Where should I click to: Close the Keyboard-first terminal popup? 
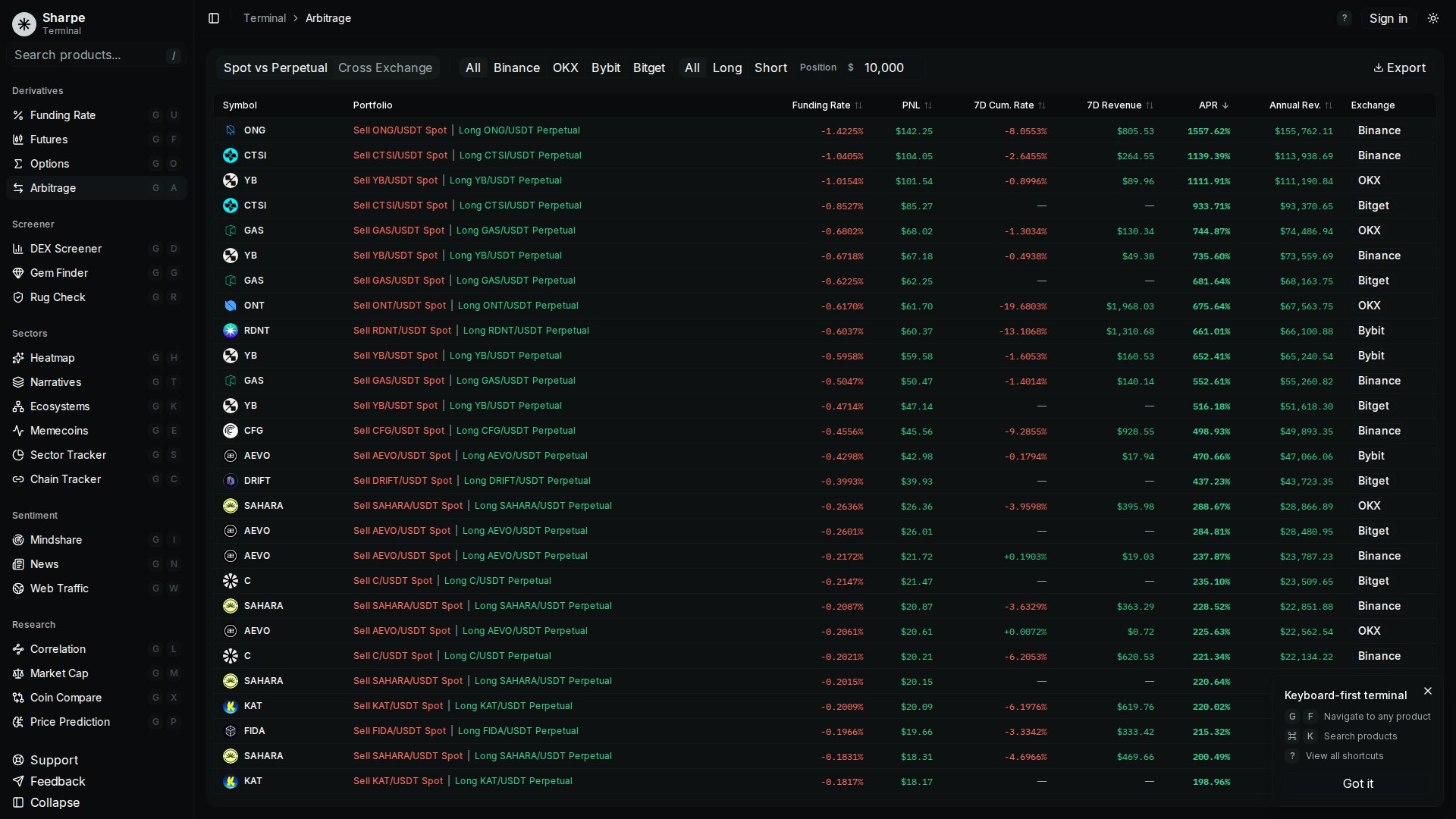point(1428,691)
